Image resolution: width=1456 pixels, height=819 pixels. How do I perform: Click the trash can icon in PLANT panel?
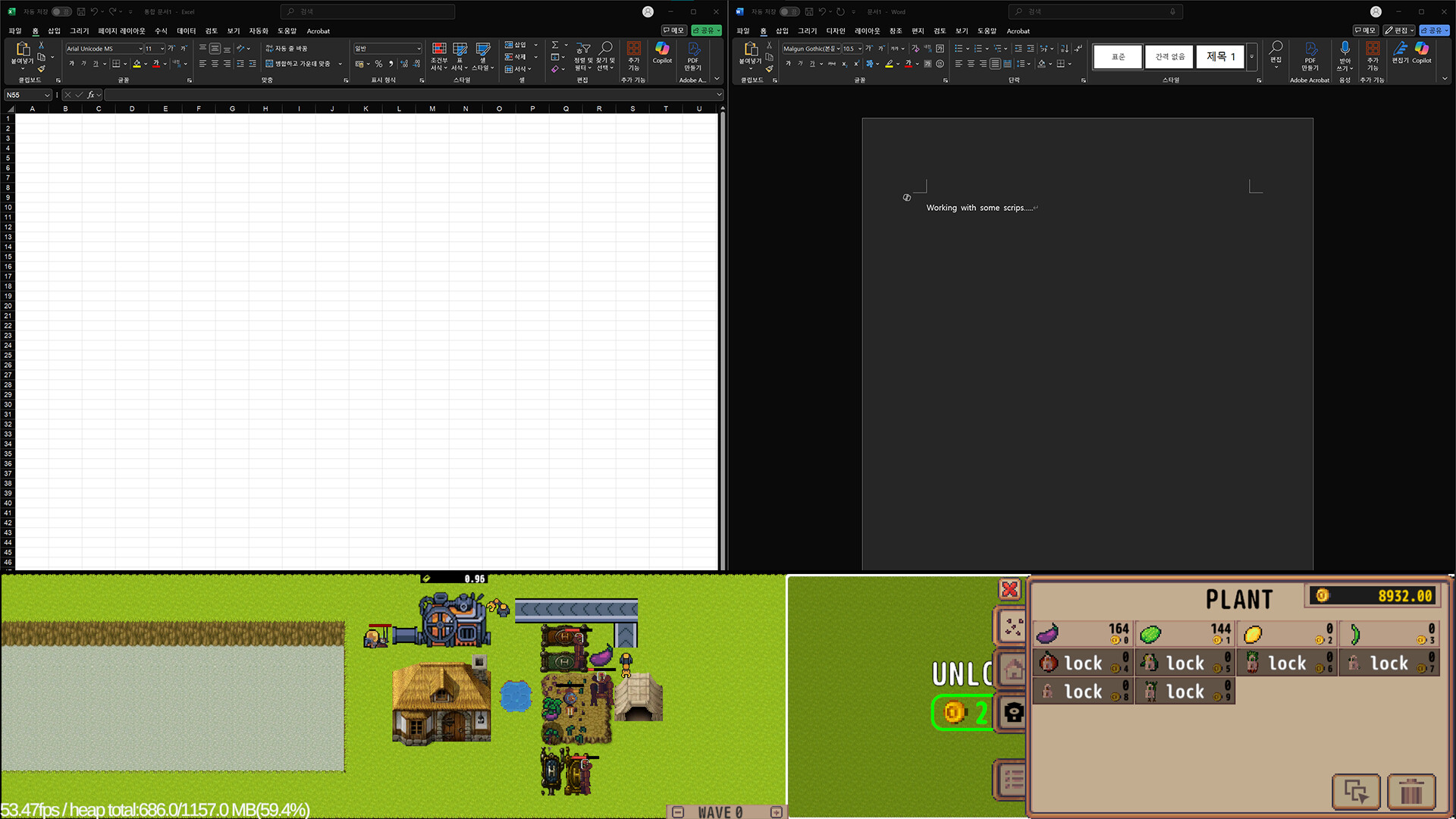tap(1410, 792)
